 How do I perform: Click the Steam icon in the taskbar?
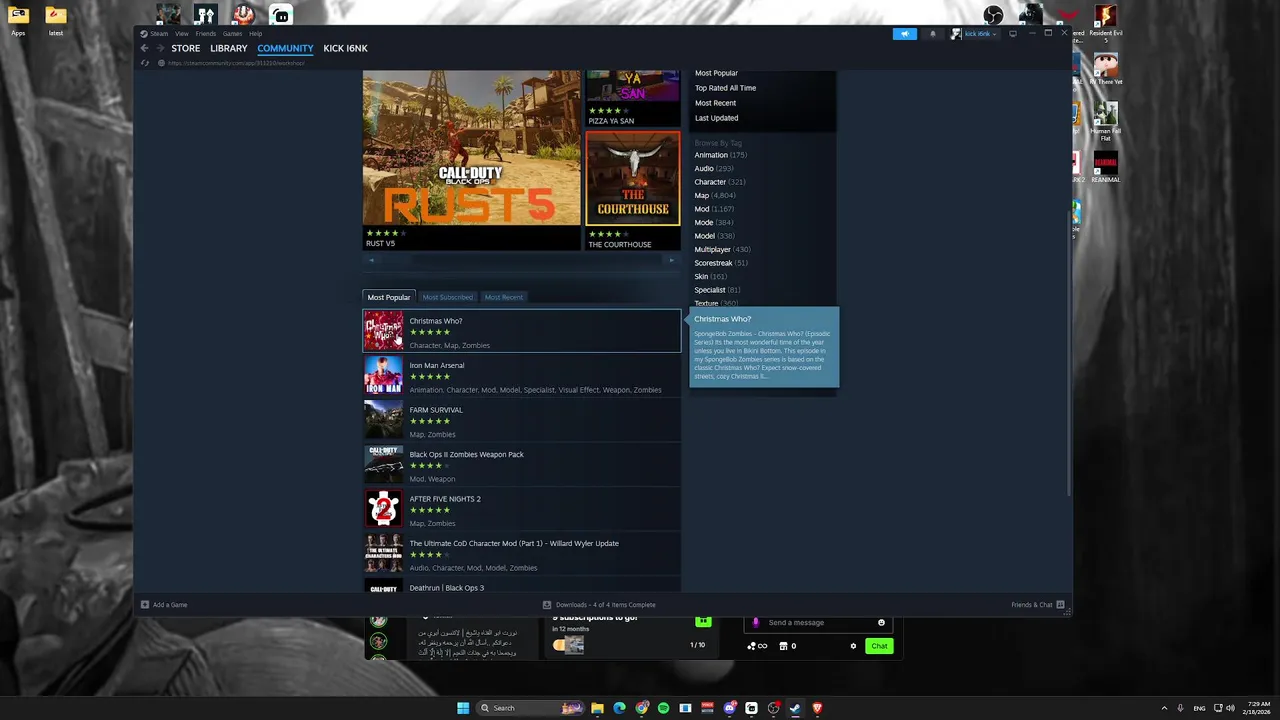point(795,708)
